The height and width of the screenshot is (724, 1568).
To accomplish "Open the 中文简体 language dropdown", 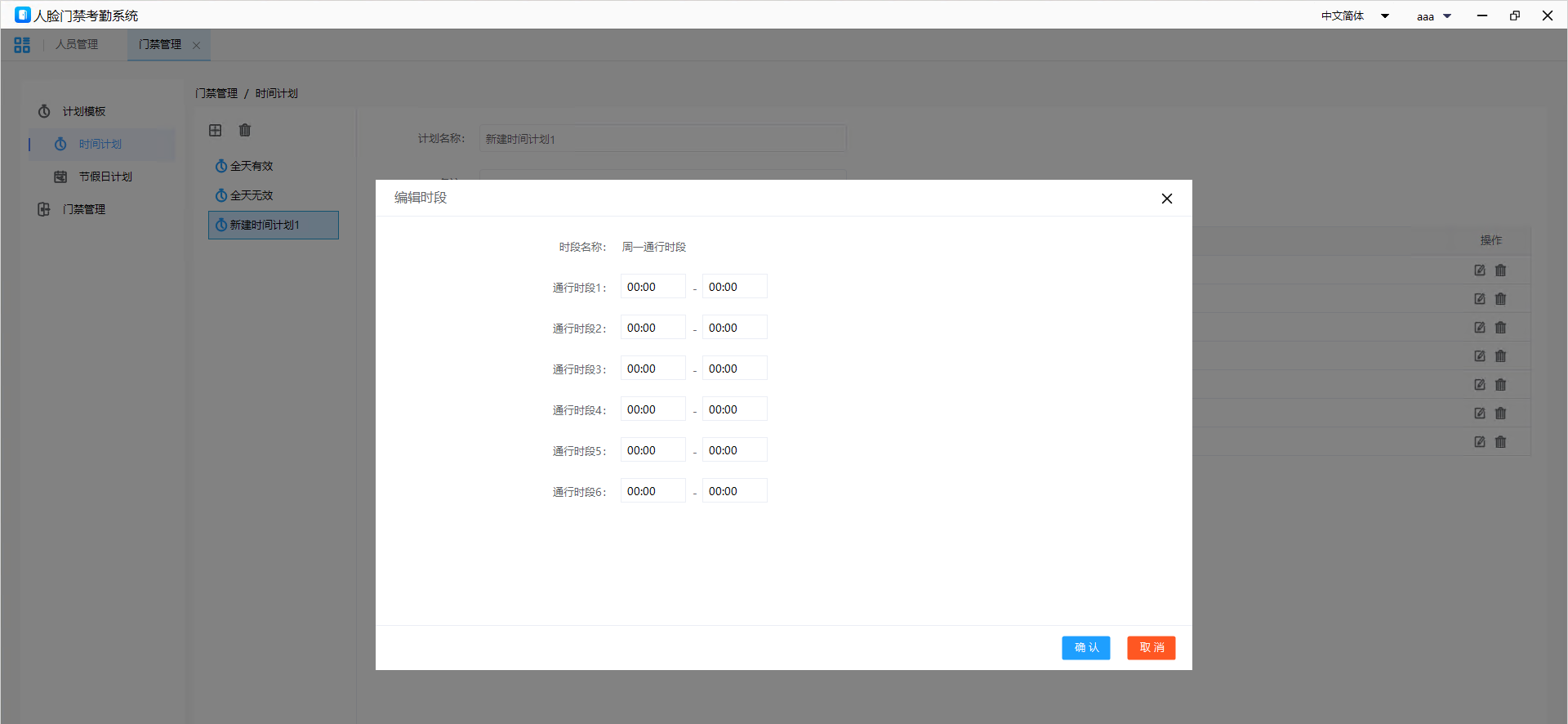I will pyautogui.click(x=1355, y=16).
